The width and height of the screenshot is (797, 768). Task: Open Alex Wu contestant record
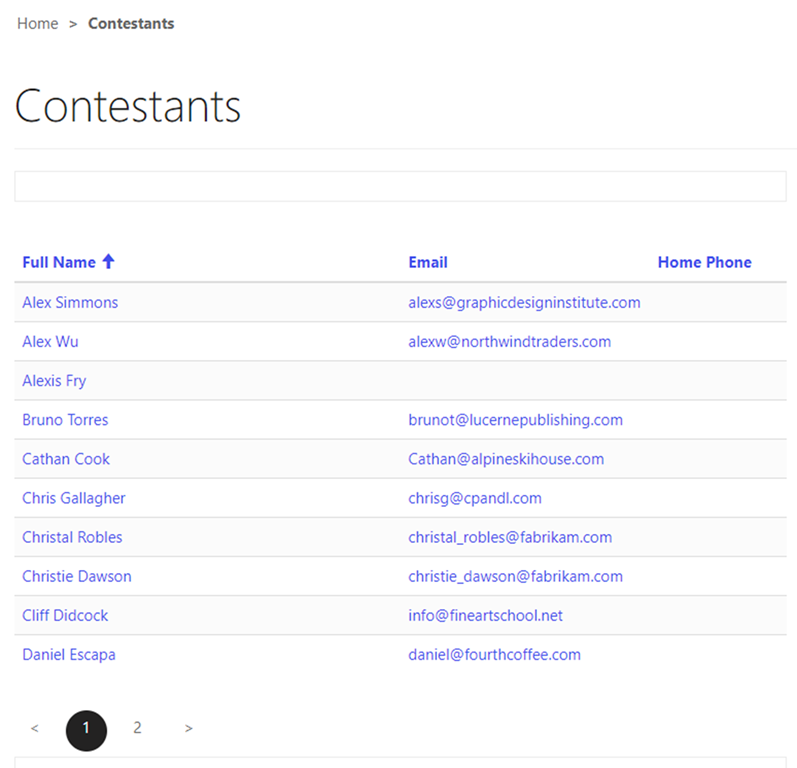pos(50,341)
